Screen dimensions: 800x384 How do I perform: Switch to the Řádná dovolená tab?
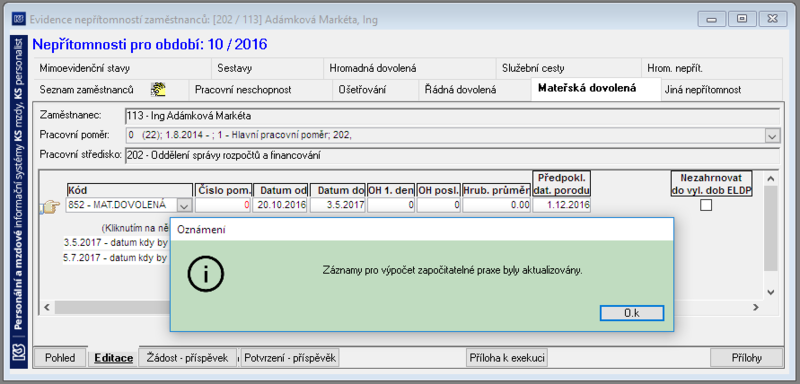460,90
